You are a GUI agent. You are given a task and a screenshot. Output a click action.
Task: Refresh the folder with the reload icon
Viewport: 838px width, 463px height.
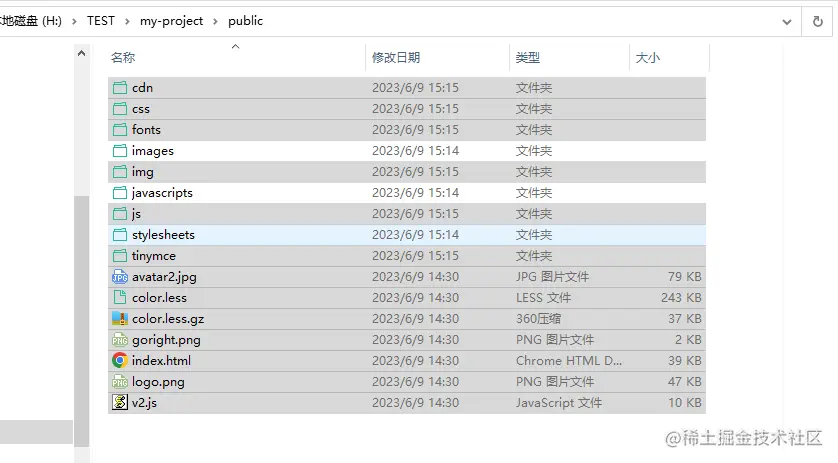pos(817,21)
